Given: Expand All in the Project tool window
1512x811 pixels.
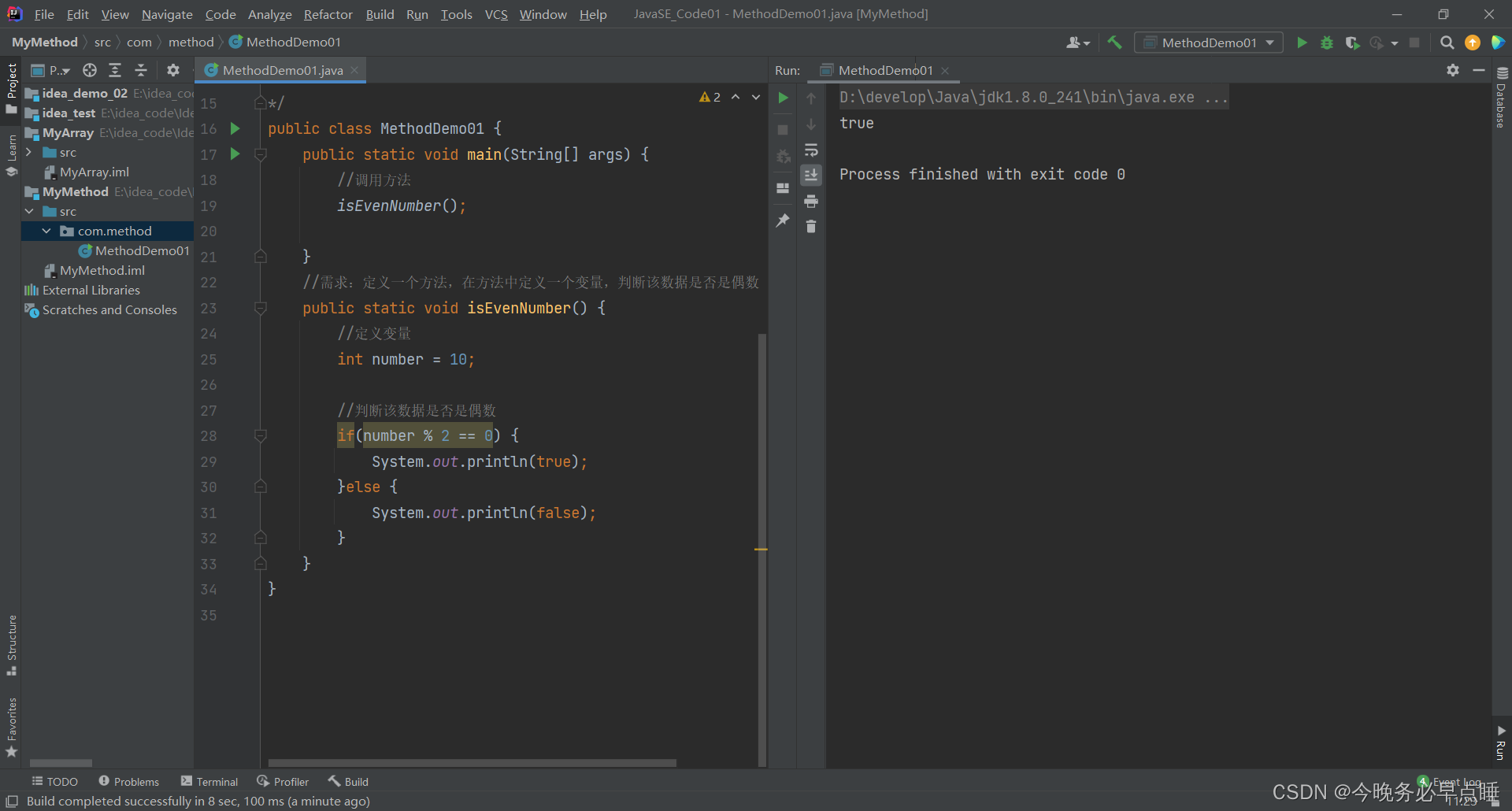Looking at the screenshot, I should (x=115, y=70).
